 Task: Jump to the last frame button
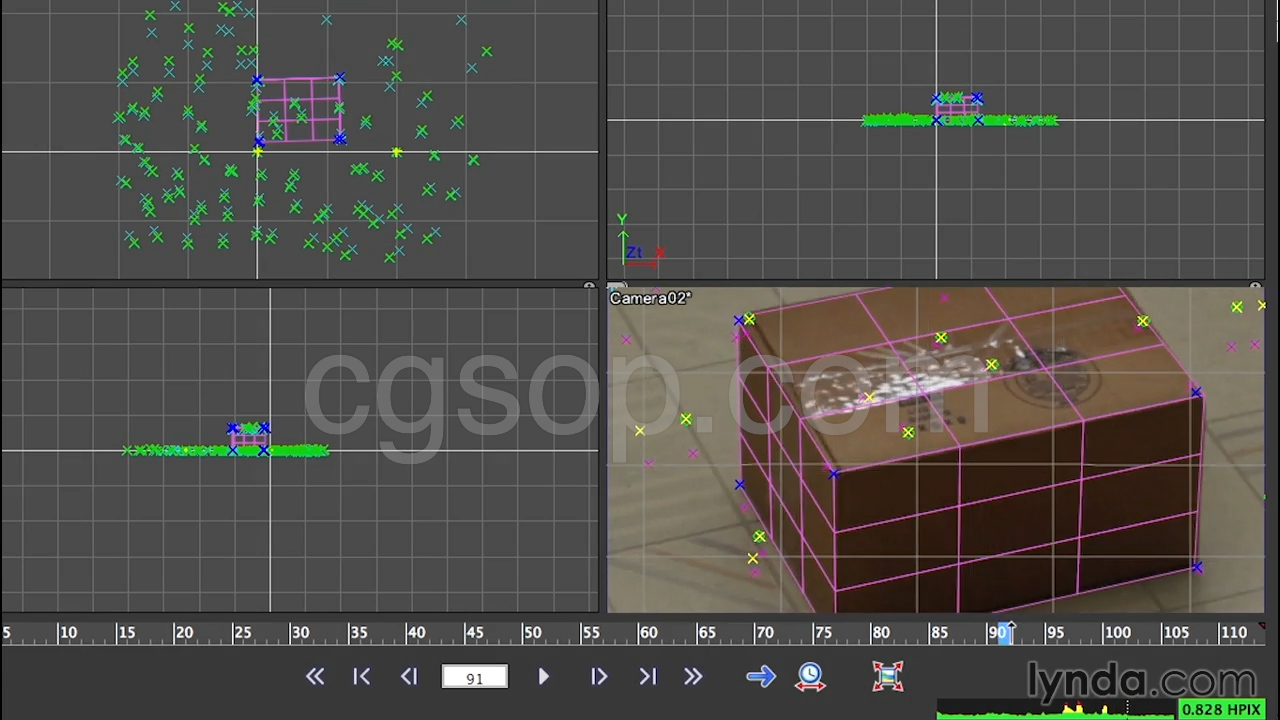click(x=647, y=677)
